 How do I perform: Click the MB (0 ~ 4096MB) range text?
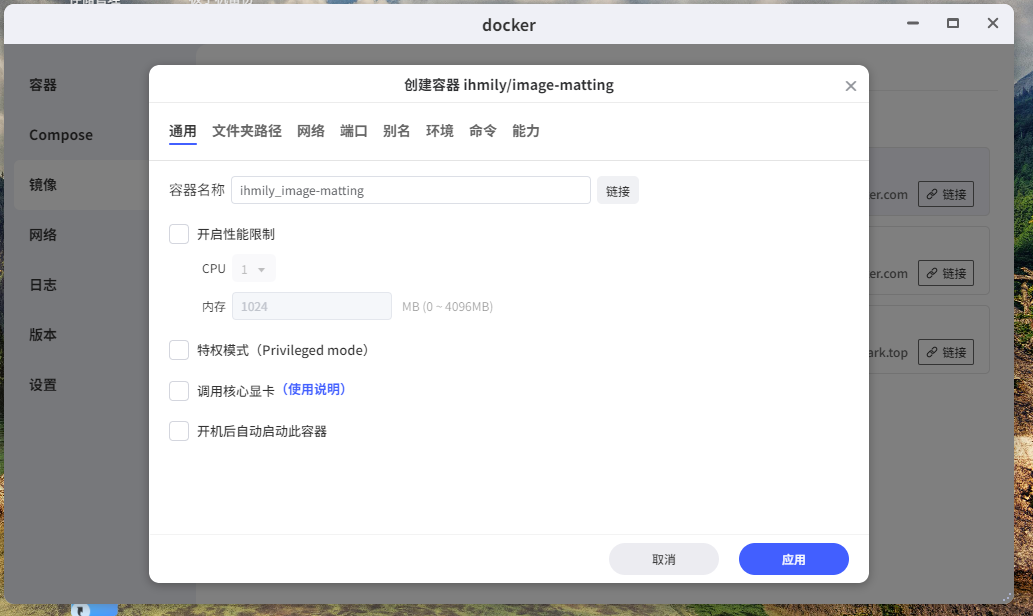tap(447, 306)
